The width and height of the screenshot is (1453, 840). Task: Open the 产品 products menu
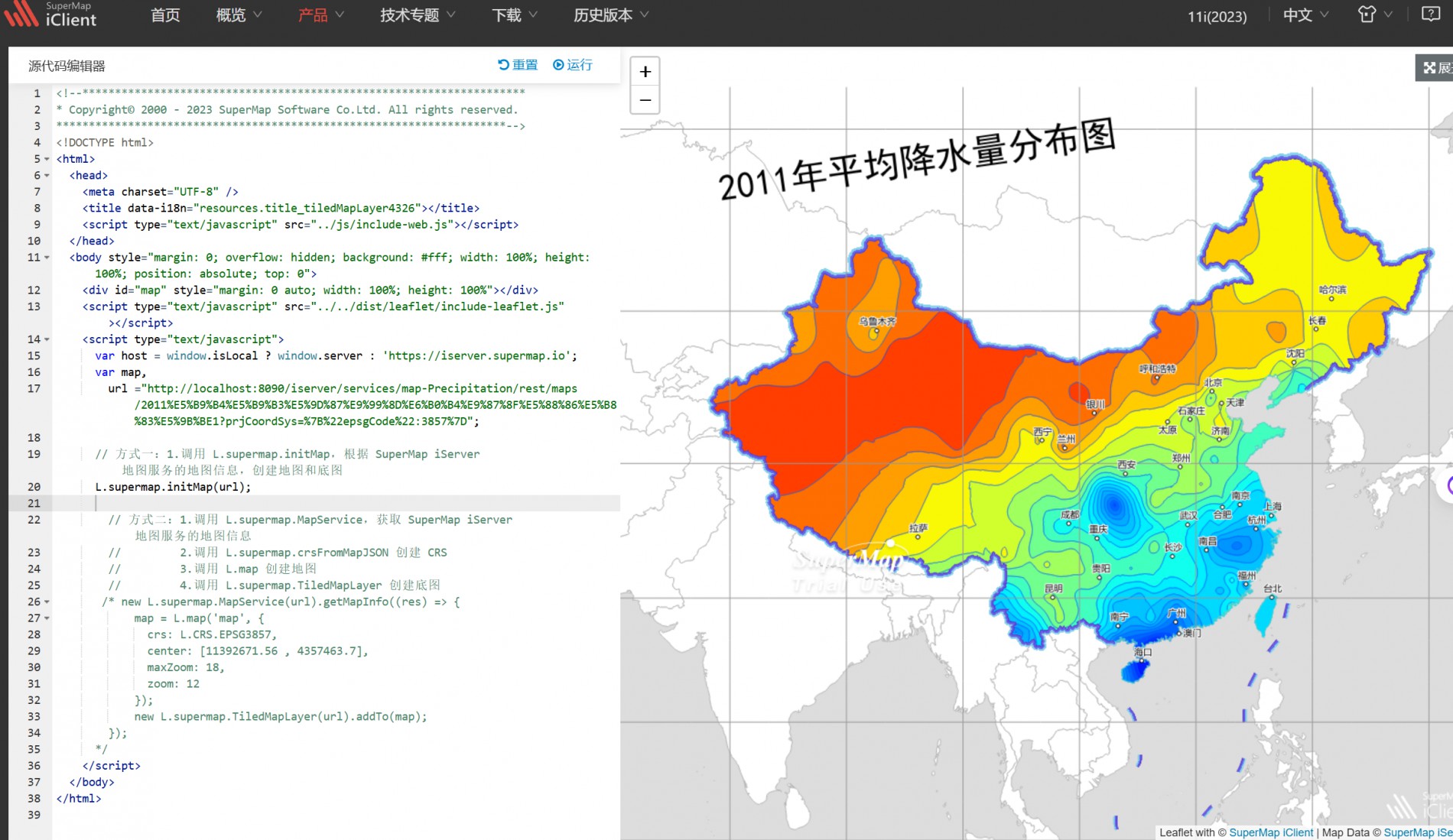313,15
